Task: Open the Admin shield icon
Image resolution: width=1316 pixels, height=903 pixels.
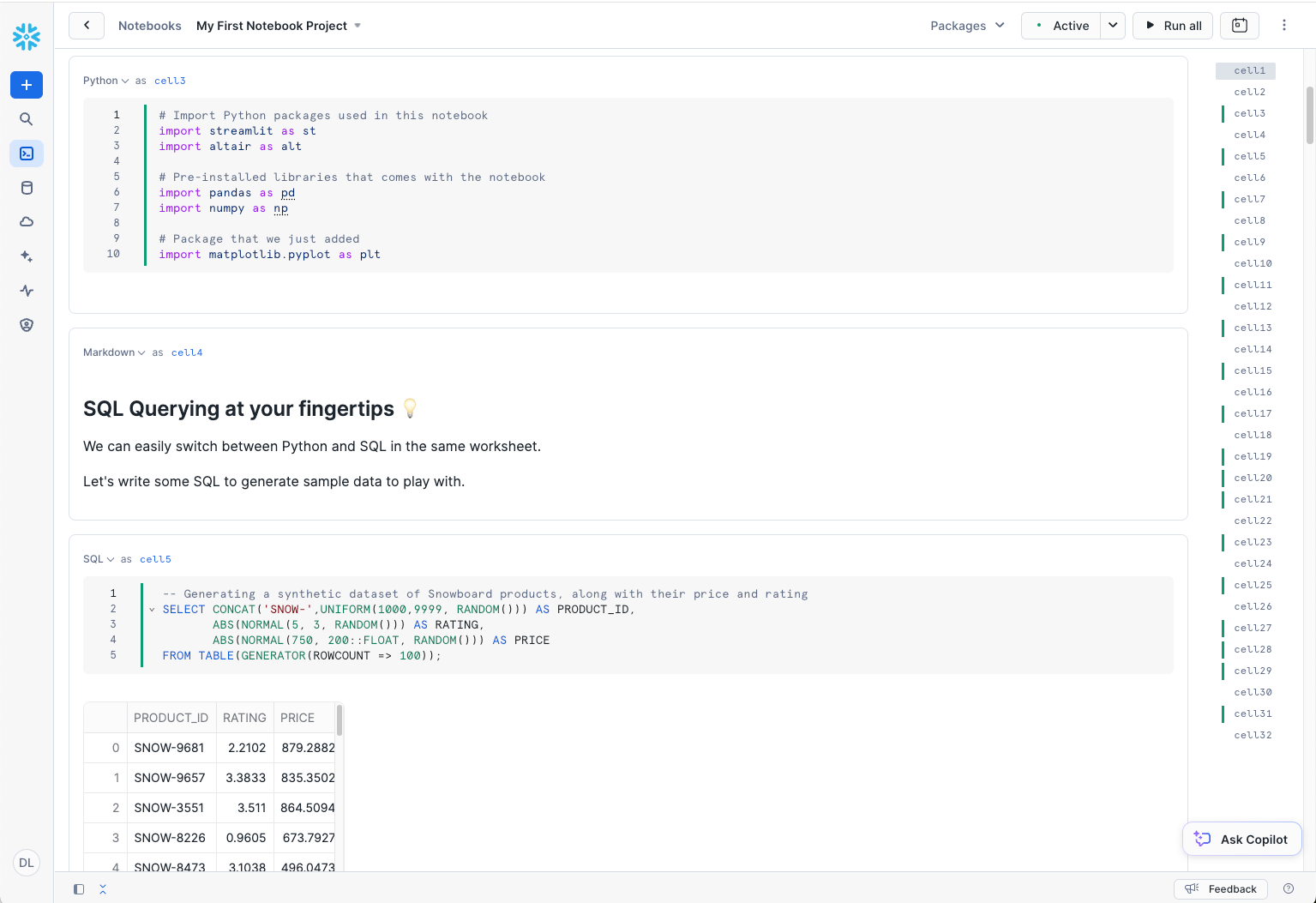Action: pos(27,325)
